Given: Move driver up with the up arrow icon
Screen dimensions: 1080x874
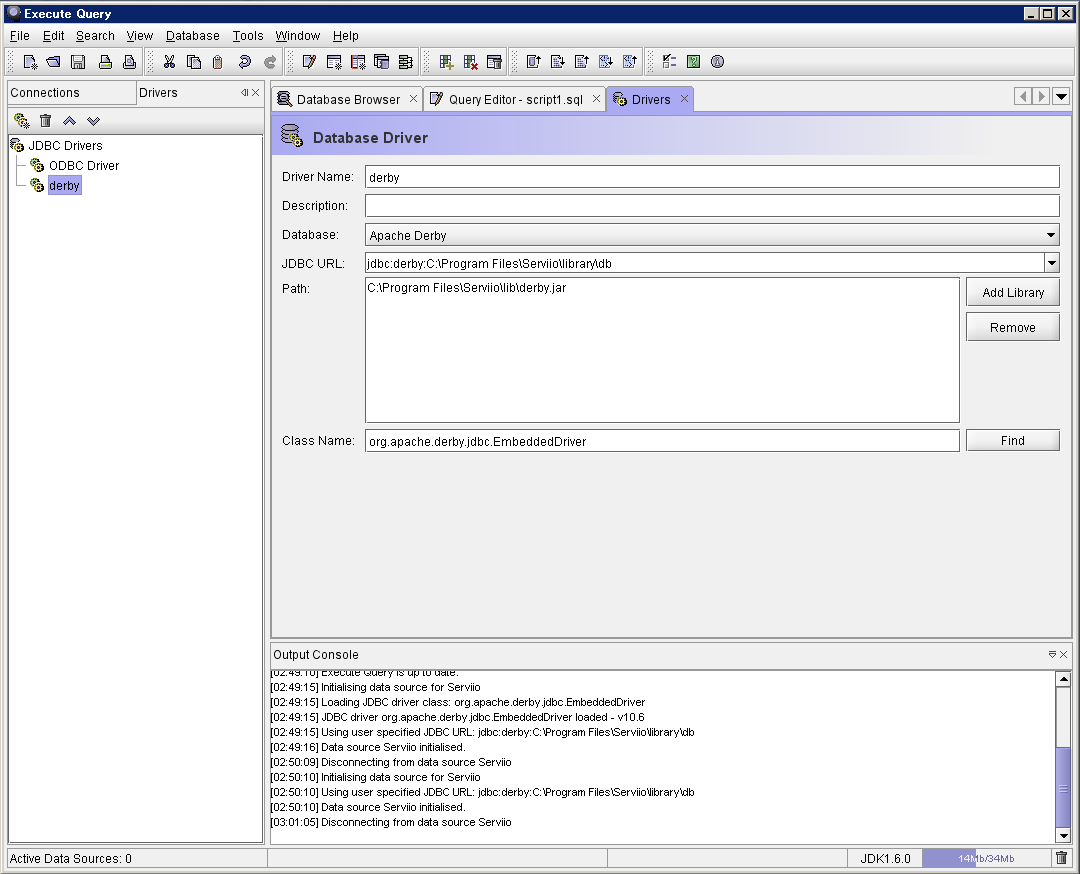Looking at the screenshot, I should 69,121.
